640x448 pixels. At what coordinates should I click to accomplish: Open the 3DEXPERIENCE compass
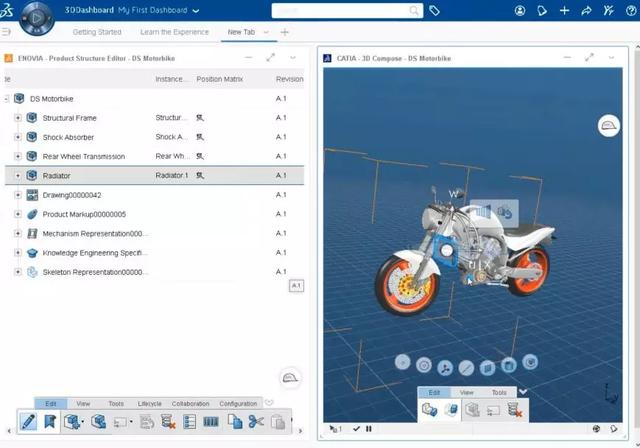36,18
